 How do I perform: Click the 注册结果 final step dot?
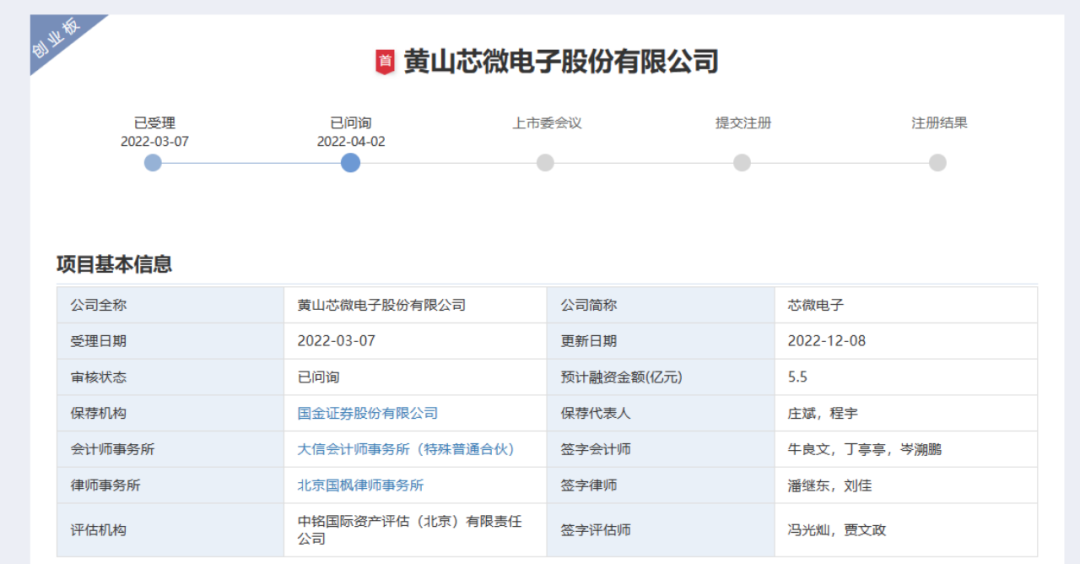click(937, 163)
